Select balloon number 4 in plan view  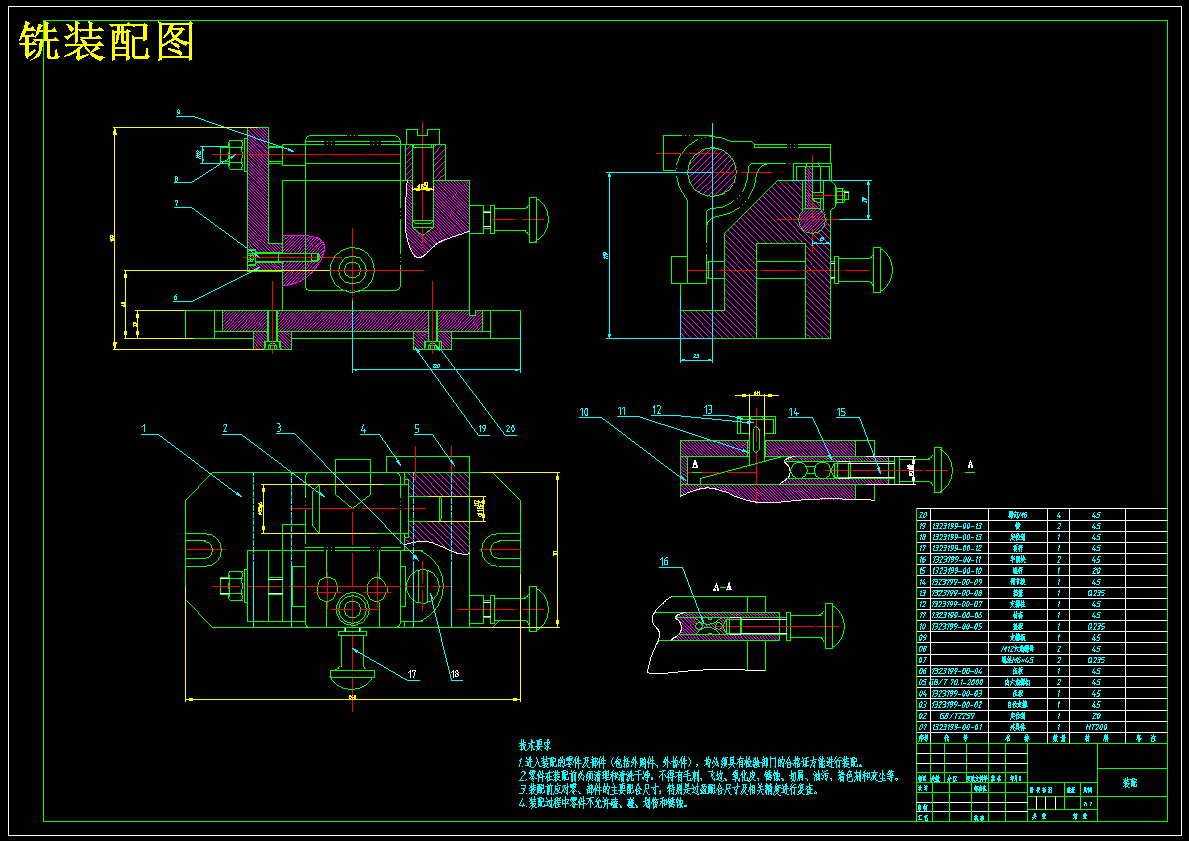363,428
